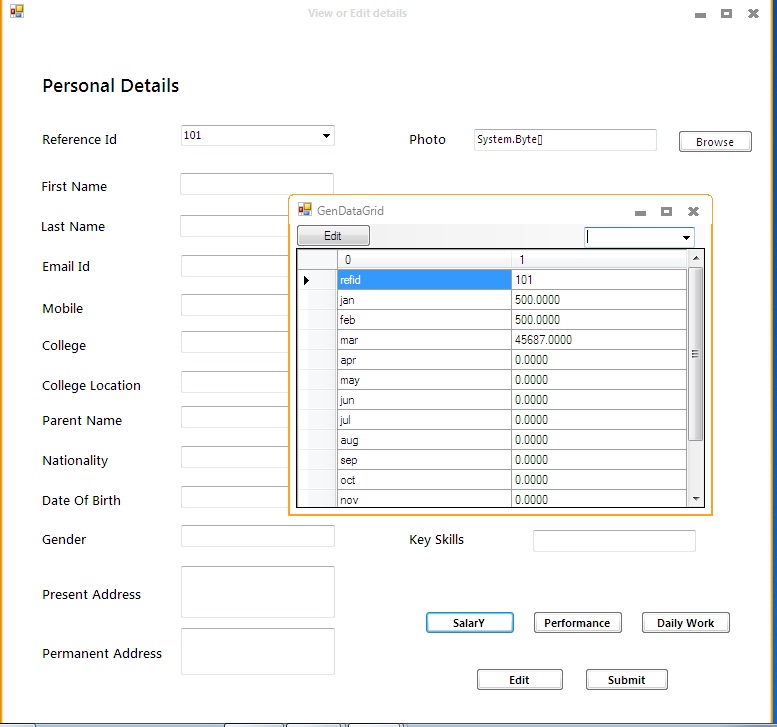Click column header 0 in the grid
The width and height of the screenshot is (777, 727).
pyautogui.click(x=424, y=260)
